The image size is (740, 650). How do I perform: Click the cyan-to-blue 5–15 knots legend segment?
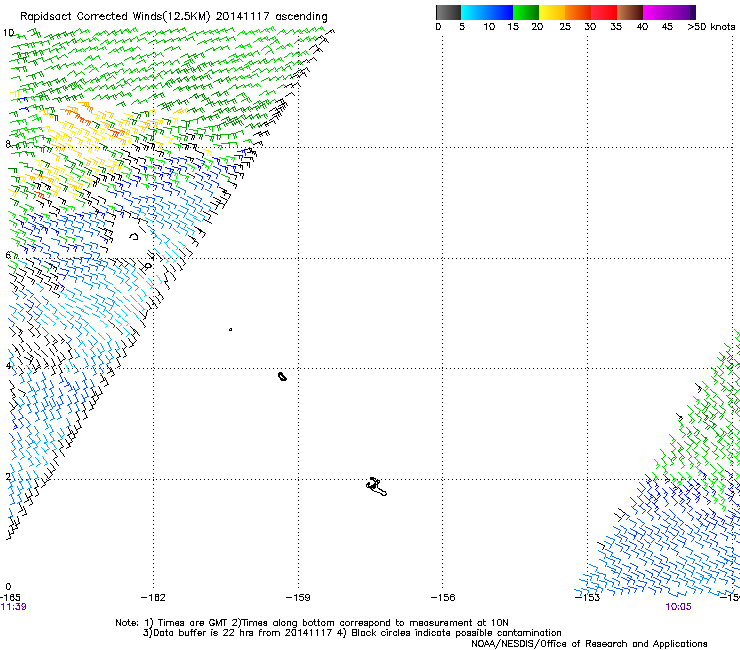click(487, 12)
